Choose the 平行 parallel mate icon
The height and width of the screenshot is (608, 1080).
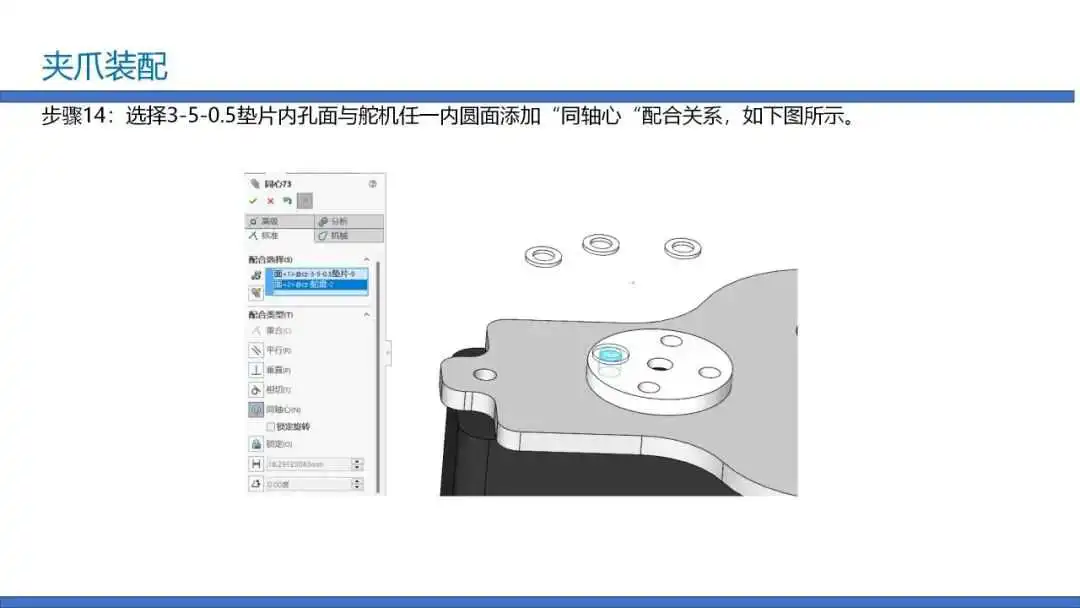coord(256,350)
